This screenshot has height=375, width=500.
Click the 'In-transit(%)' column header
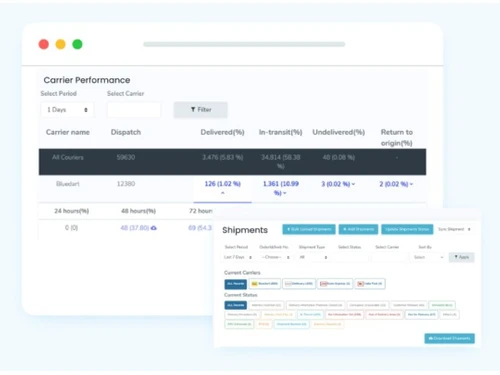pos(280,132)
